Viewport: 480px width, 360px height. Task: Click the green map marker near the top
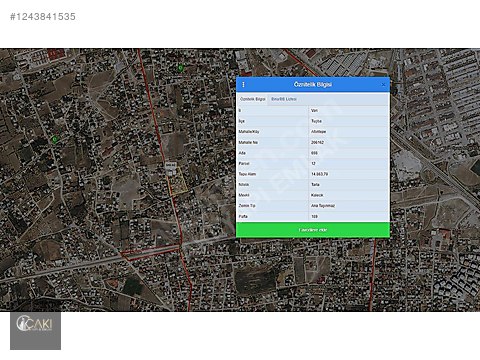pyautogui.click(x=180, y=68)
